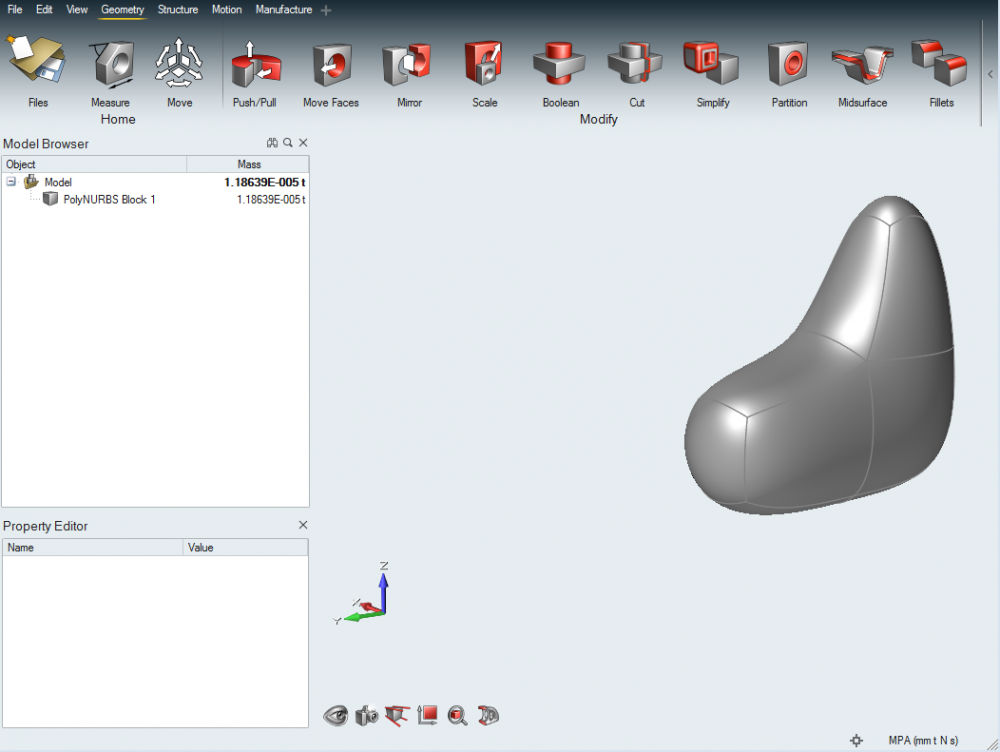The width and height of the screenshot is (1000, 752).
Task: Collapse the Model tree node
Action: 11,182
